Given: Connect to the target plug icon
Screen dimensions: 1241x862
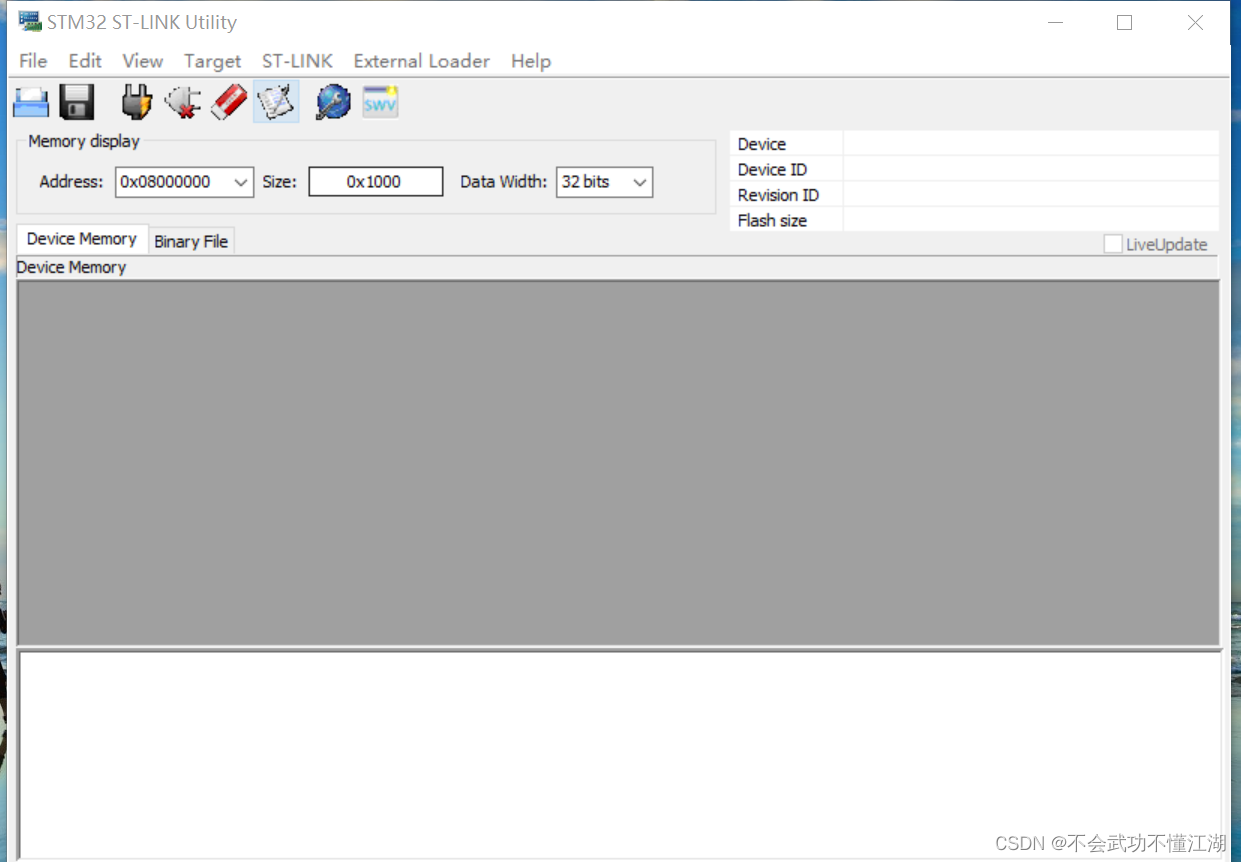Looking at the screenshot, I should click(x=137, y=102).
